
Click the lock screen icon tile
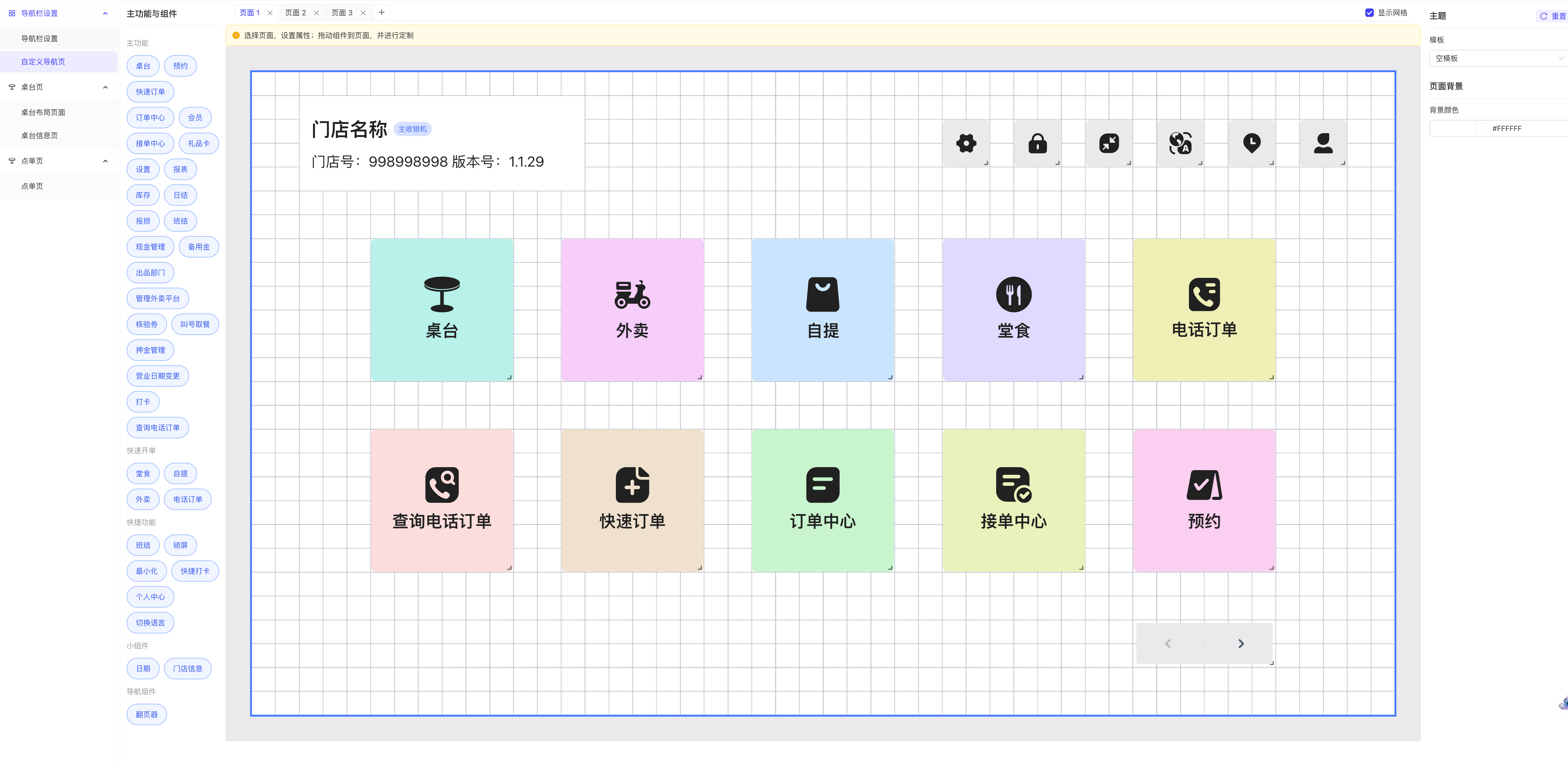1037,143
